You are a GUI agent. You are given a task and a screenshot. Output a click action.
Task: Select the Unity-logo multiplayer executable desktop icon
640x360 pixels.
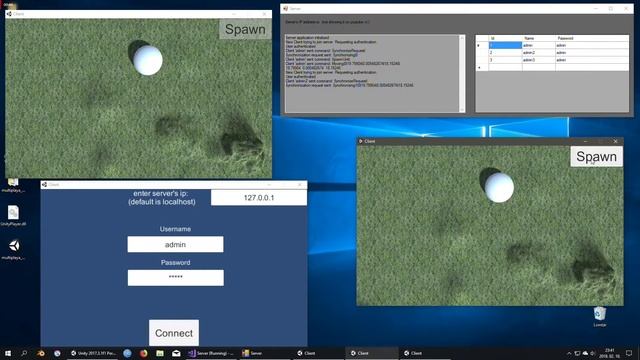point(13,249)
